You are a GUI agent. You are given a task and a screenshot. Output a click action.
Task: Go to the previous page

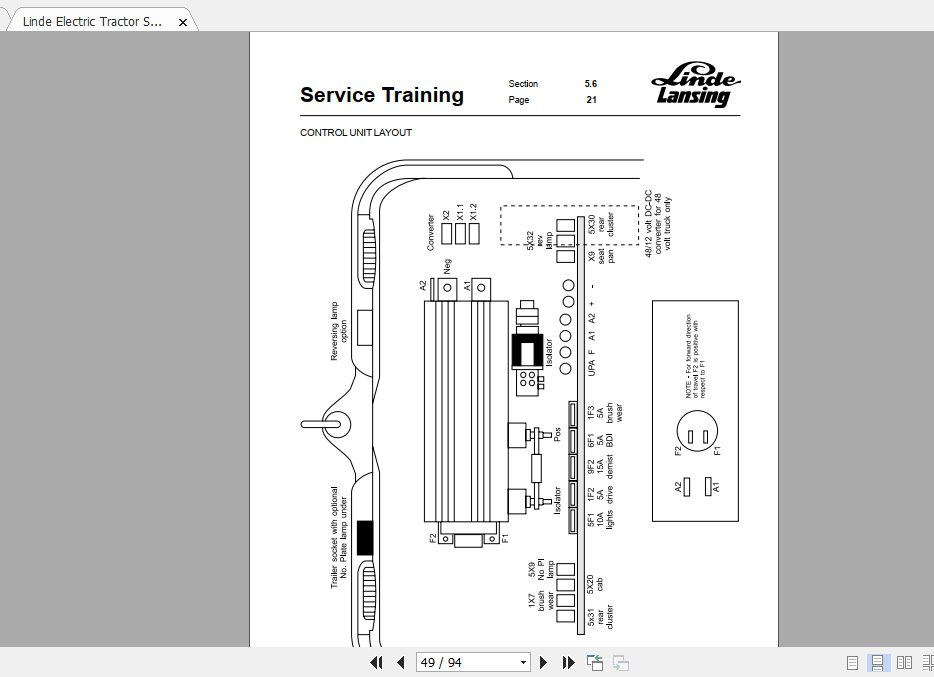click(x=401, y=662)
